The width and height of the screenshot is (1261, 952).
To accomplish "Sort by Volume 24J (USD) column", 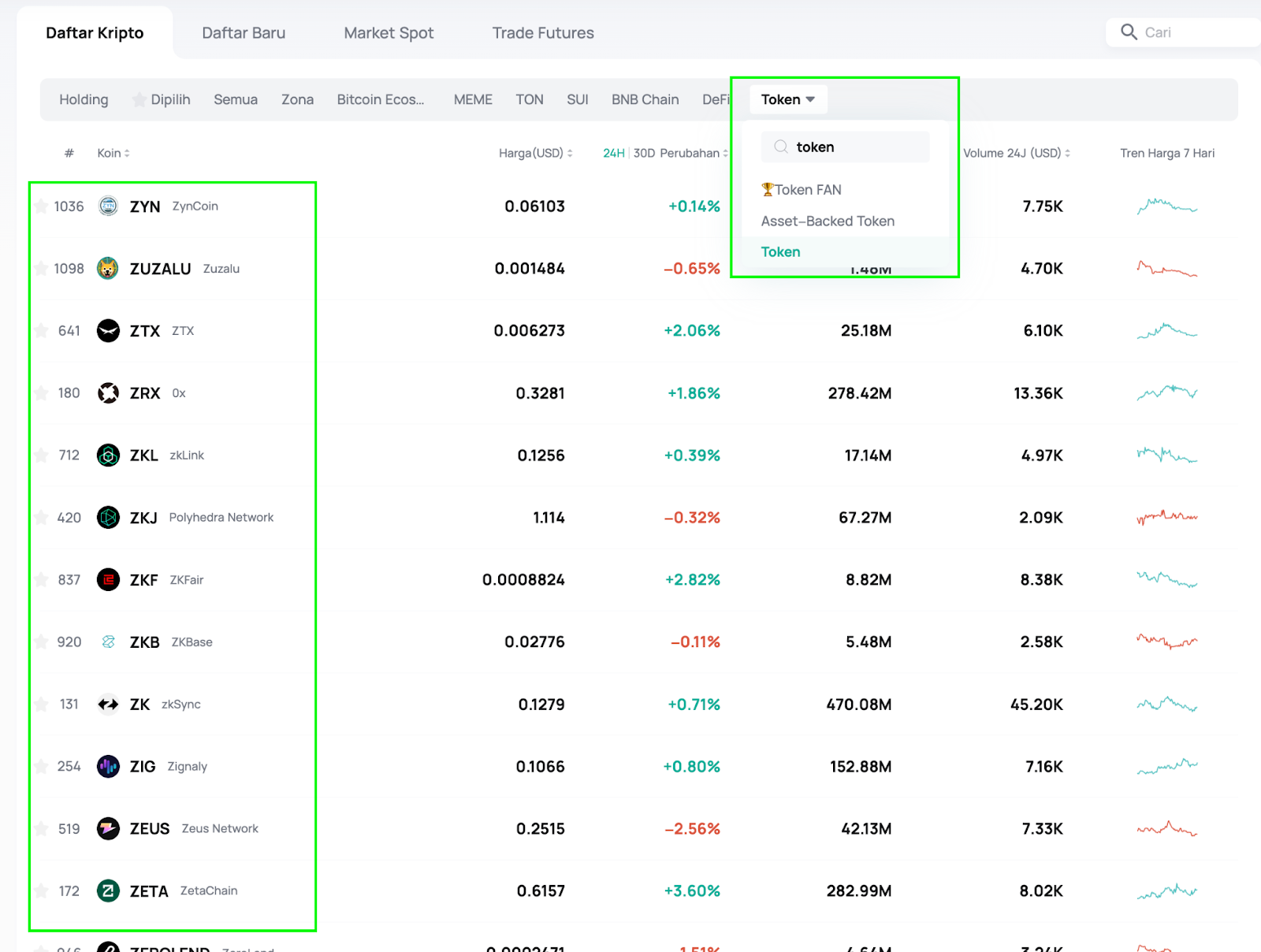I will [1017, 153].
